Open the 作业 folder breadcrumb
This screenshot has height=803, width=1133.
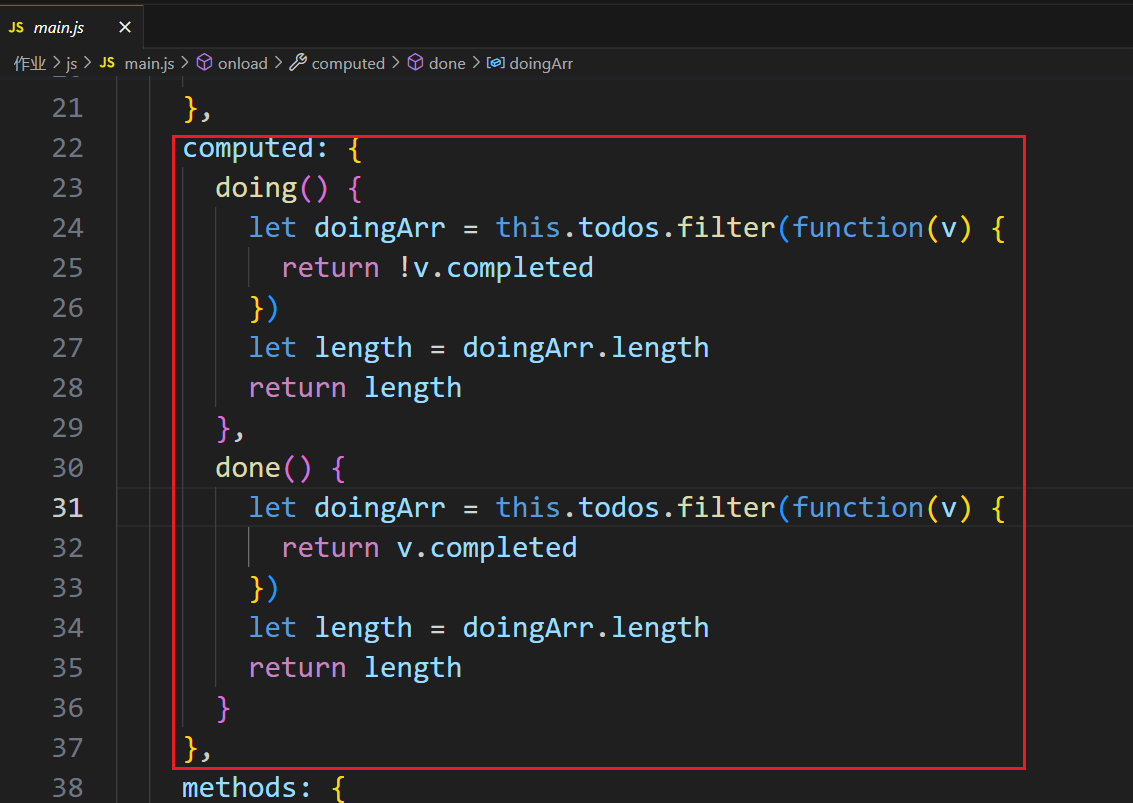click(30, 64)
